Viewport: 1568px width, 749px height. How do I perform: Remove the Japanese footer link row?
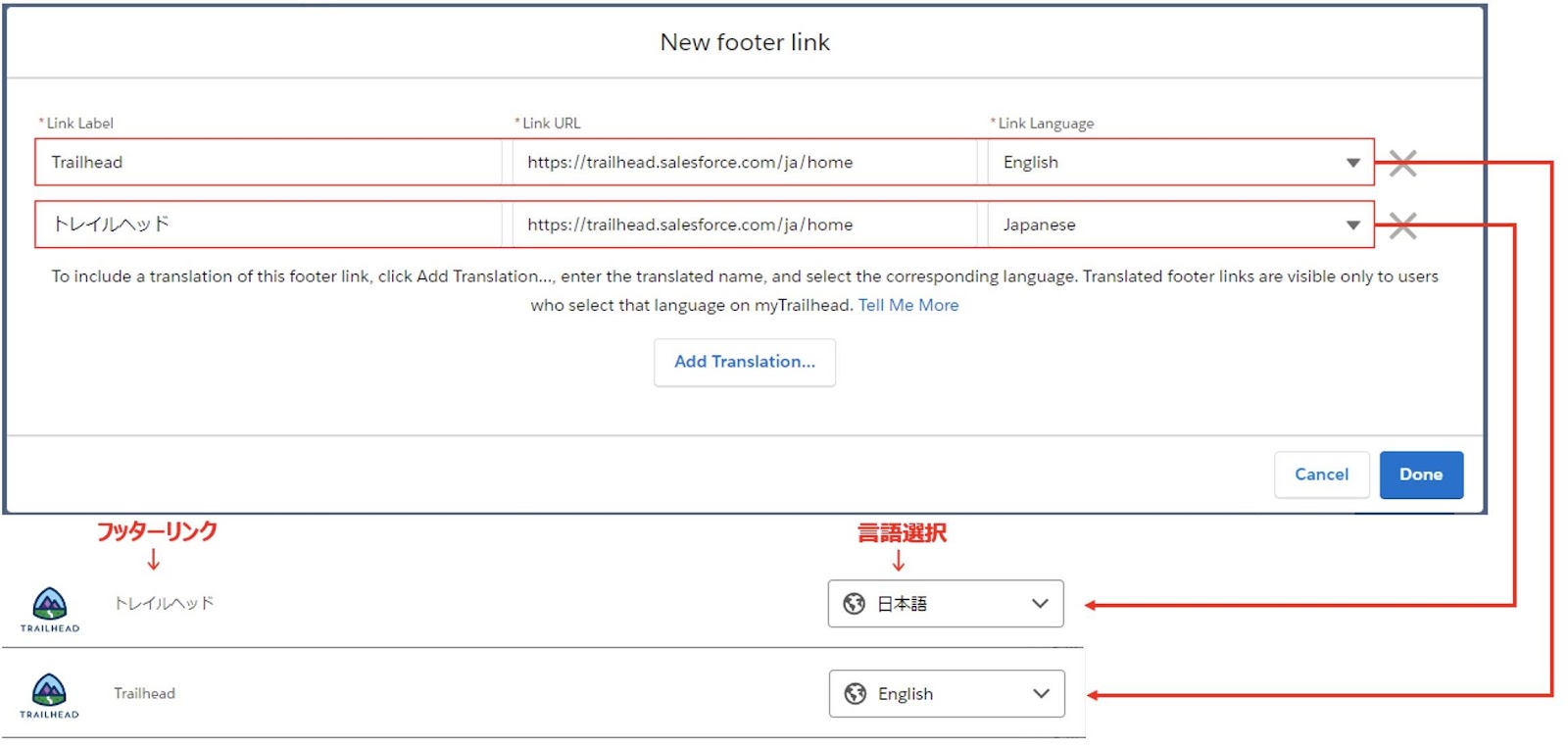[1402, 225]
